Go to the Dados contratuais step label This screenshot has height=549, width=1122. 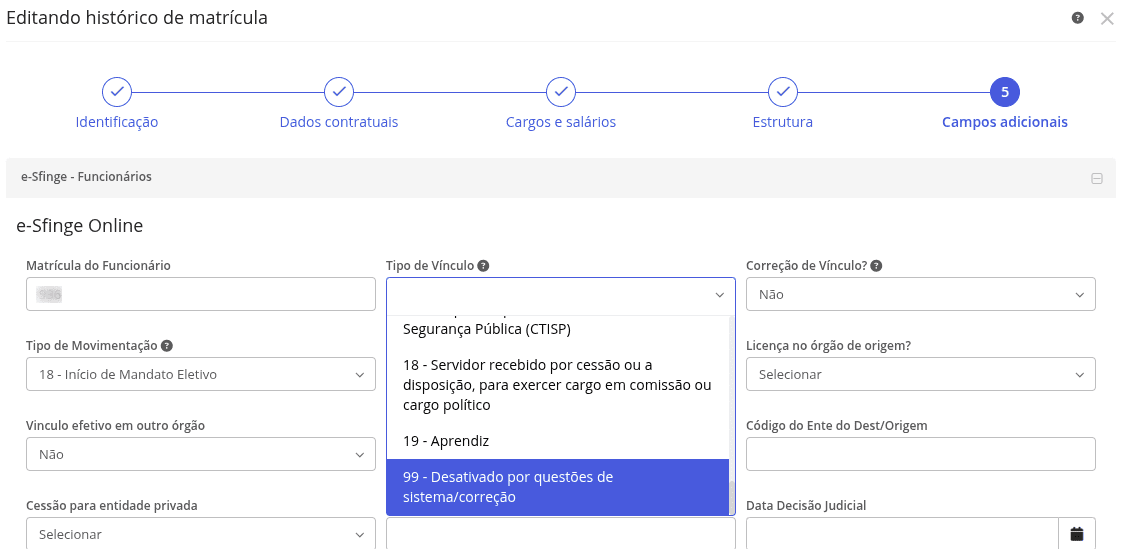[339, 122]
